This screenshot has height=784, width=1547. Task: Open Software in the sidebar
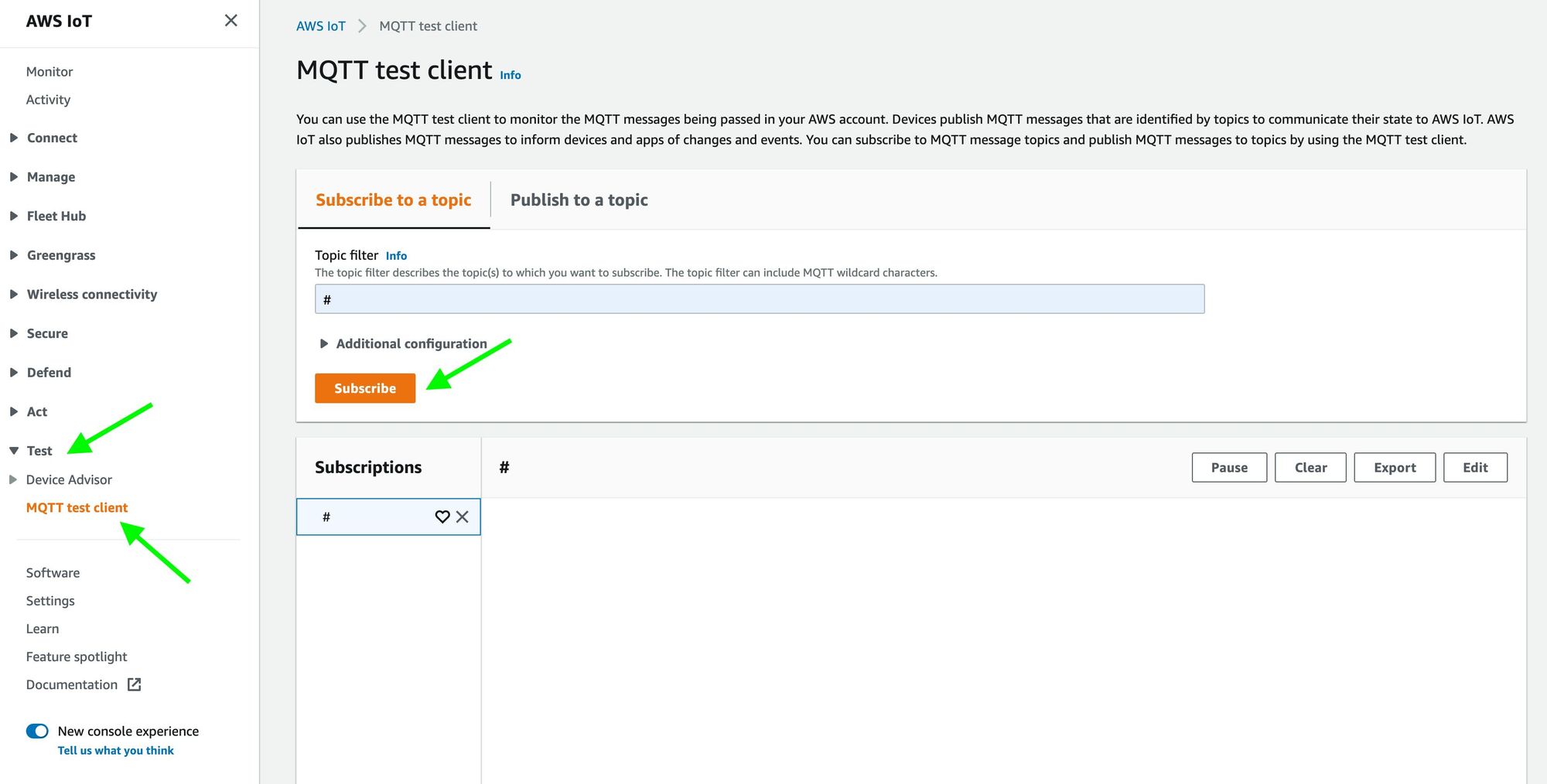coord(53,573)
